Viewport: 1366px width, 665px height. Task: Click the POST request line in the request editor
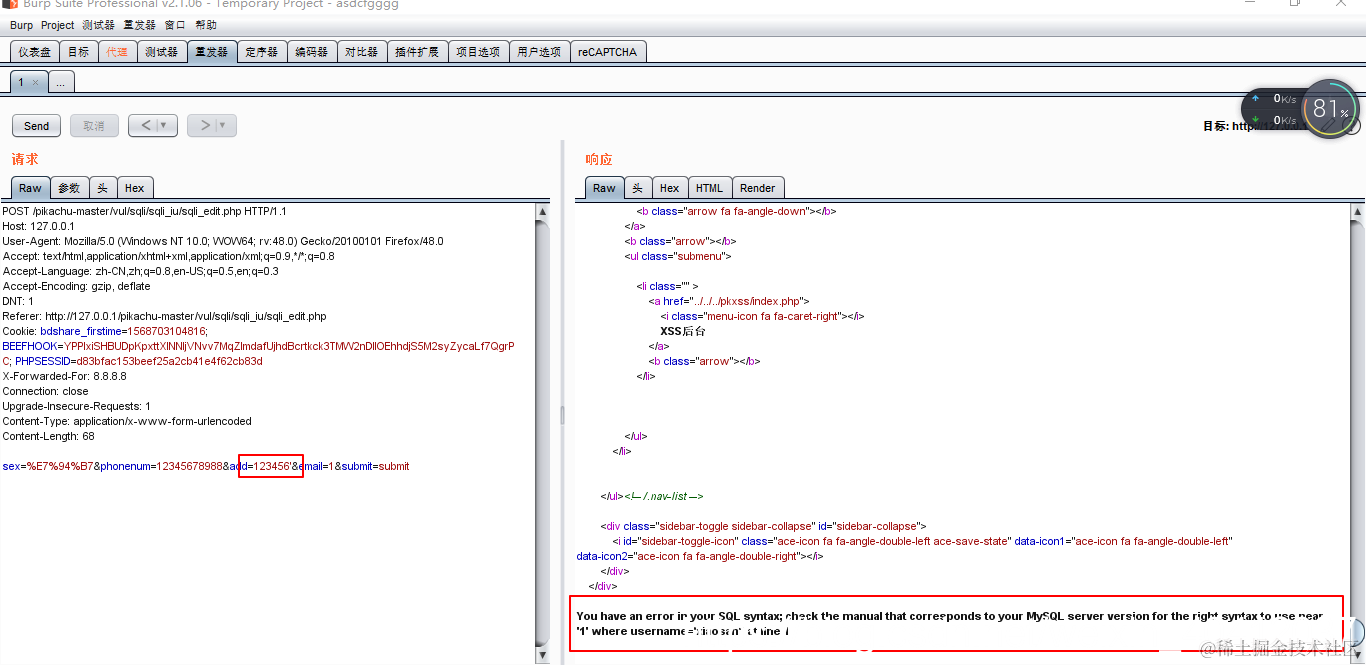(144, 211)
